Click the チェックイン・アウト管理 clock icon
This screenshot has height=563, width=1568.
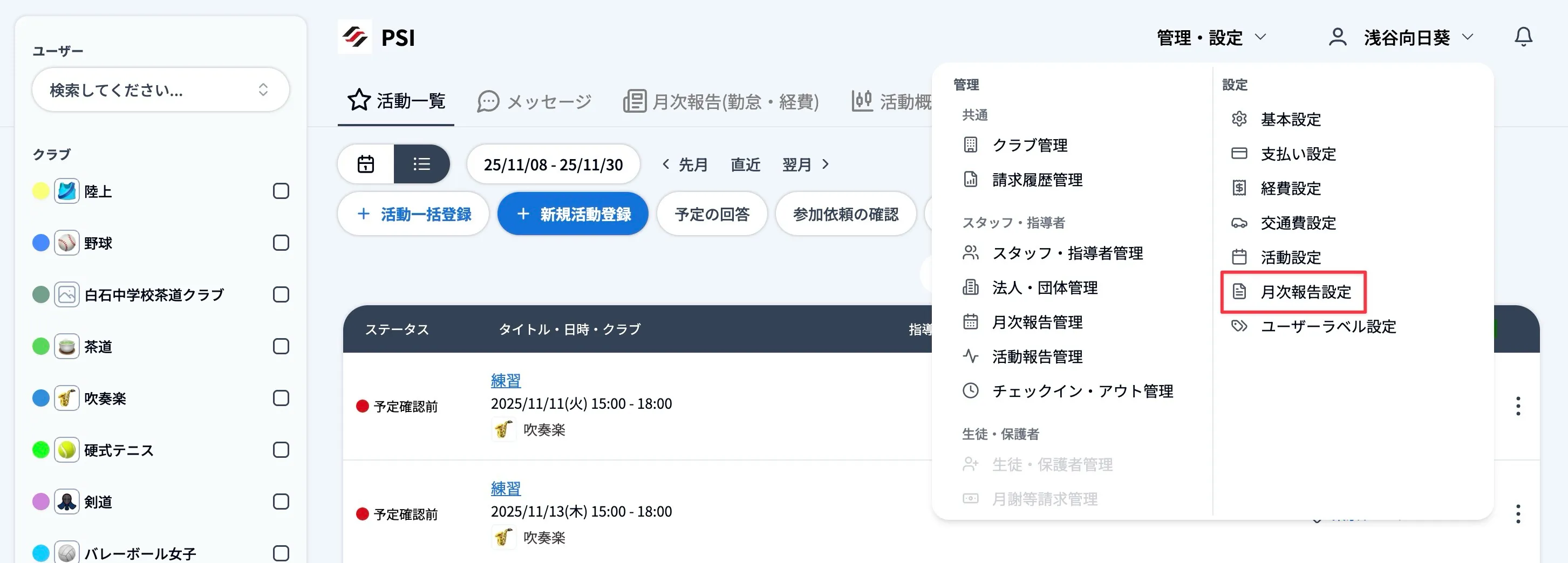pos(971,392)
